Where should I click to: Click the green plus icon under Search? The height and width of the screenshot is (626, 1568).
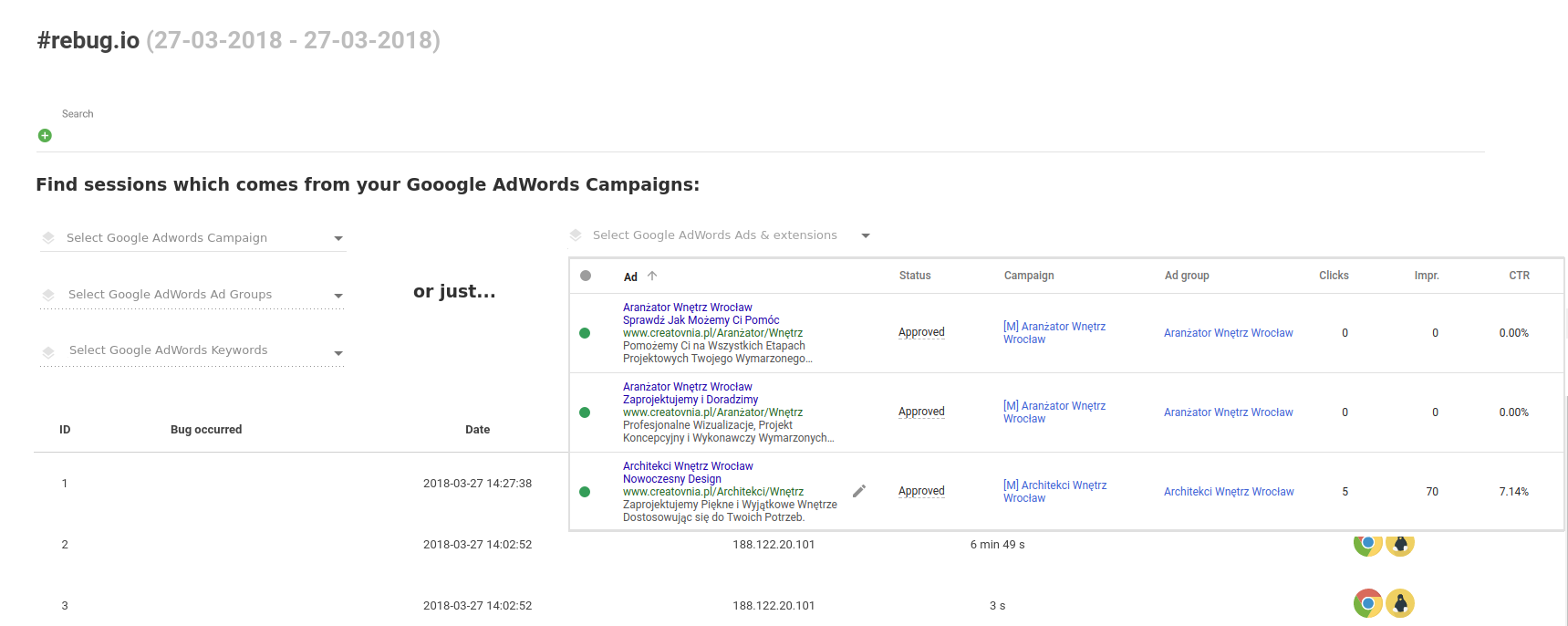[45, 136]
